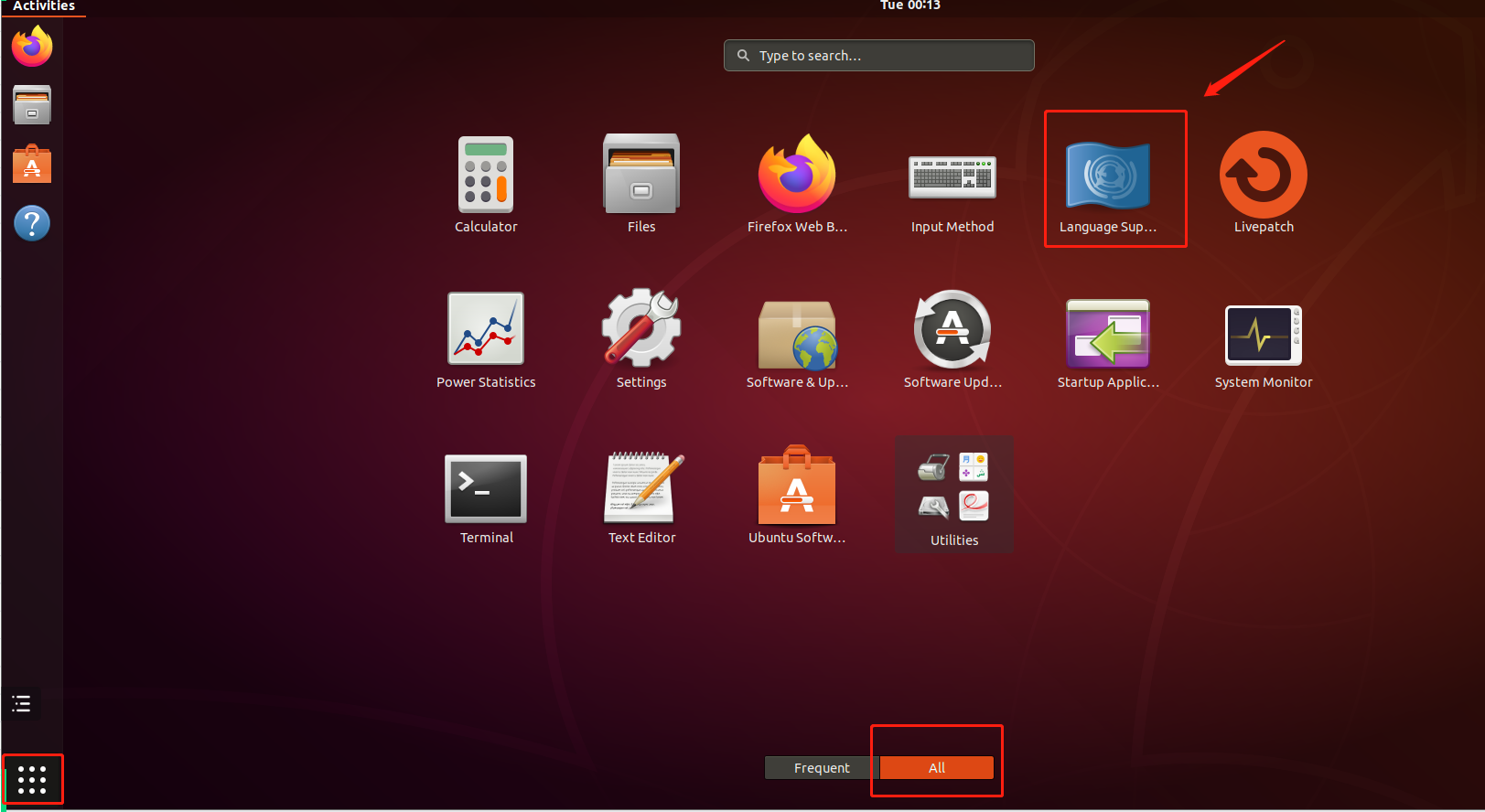The width and height of the screenshot is (1485, 812).
Task: Open the Utilities app folder
Action: (x=953, y=496)
